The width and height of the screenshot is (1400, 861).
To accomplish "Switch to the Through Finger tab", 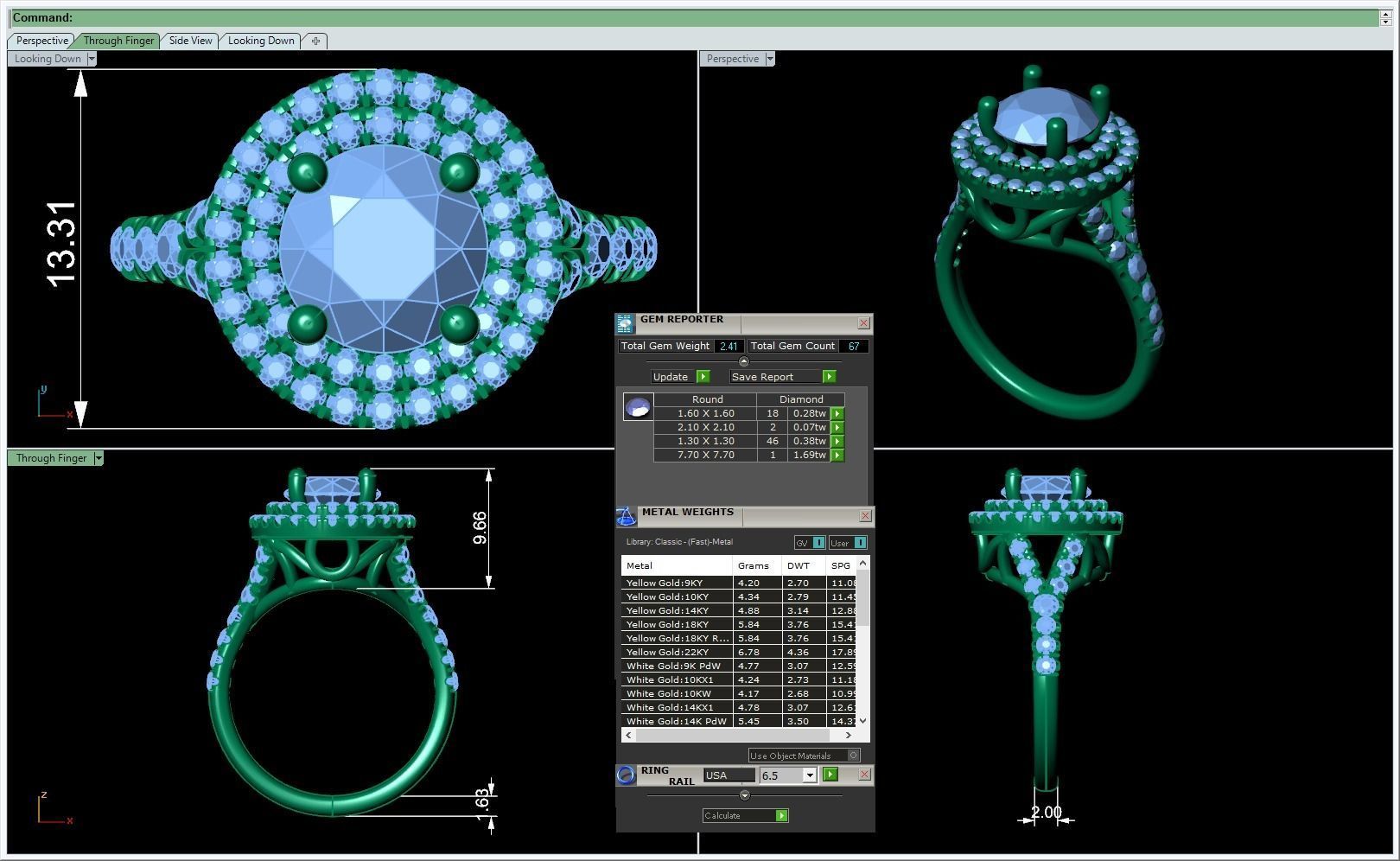I will click(x=118, y=41).
